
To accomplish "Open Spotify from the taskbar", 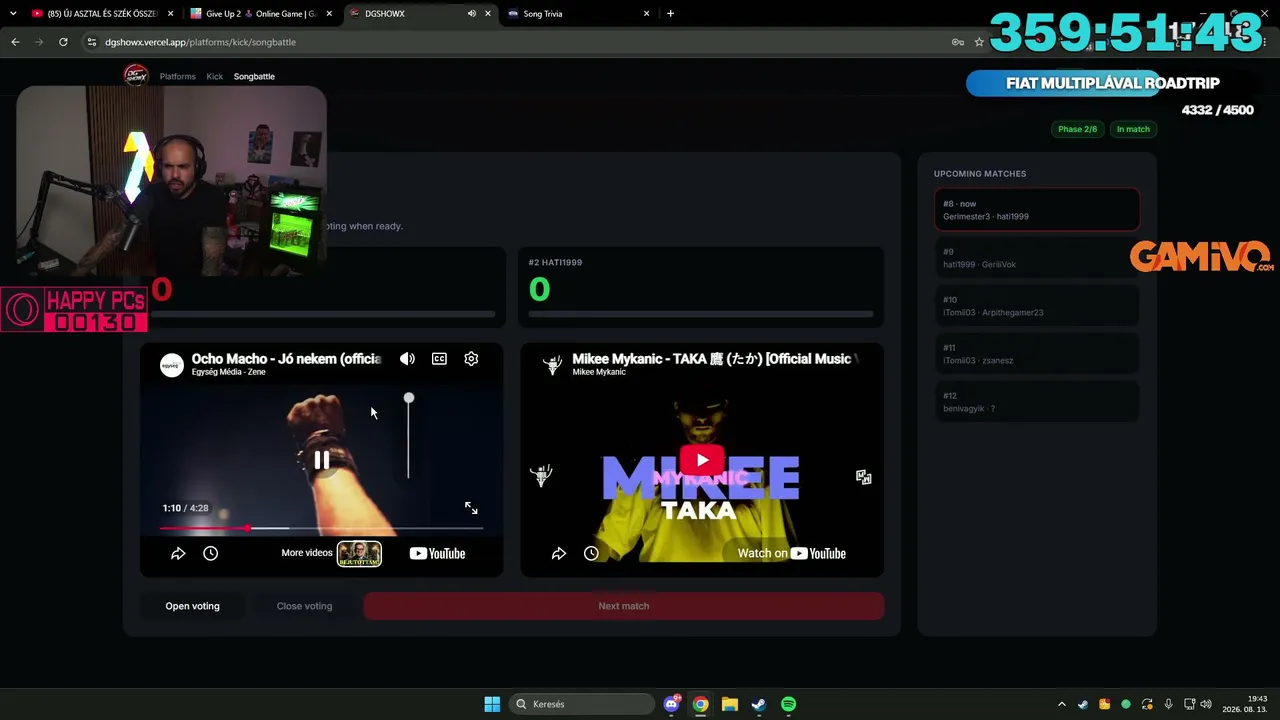I will 788,704.
